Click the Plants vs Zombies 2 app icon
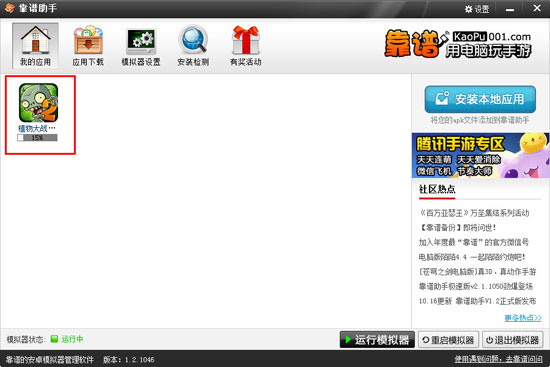Image resolution: width=550 pixels, height=367 pixels. click(x=38, y=102)
